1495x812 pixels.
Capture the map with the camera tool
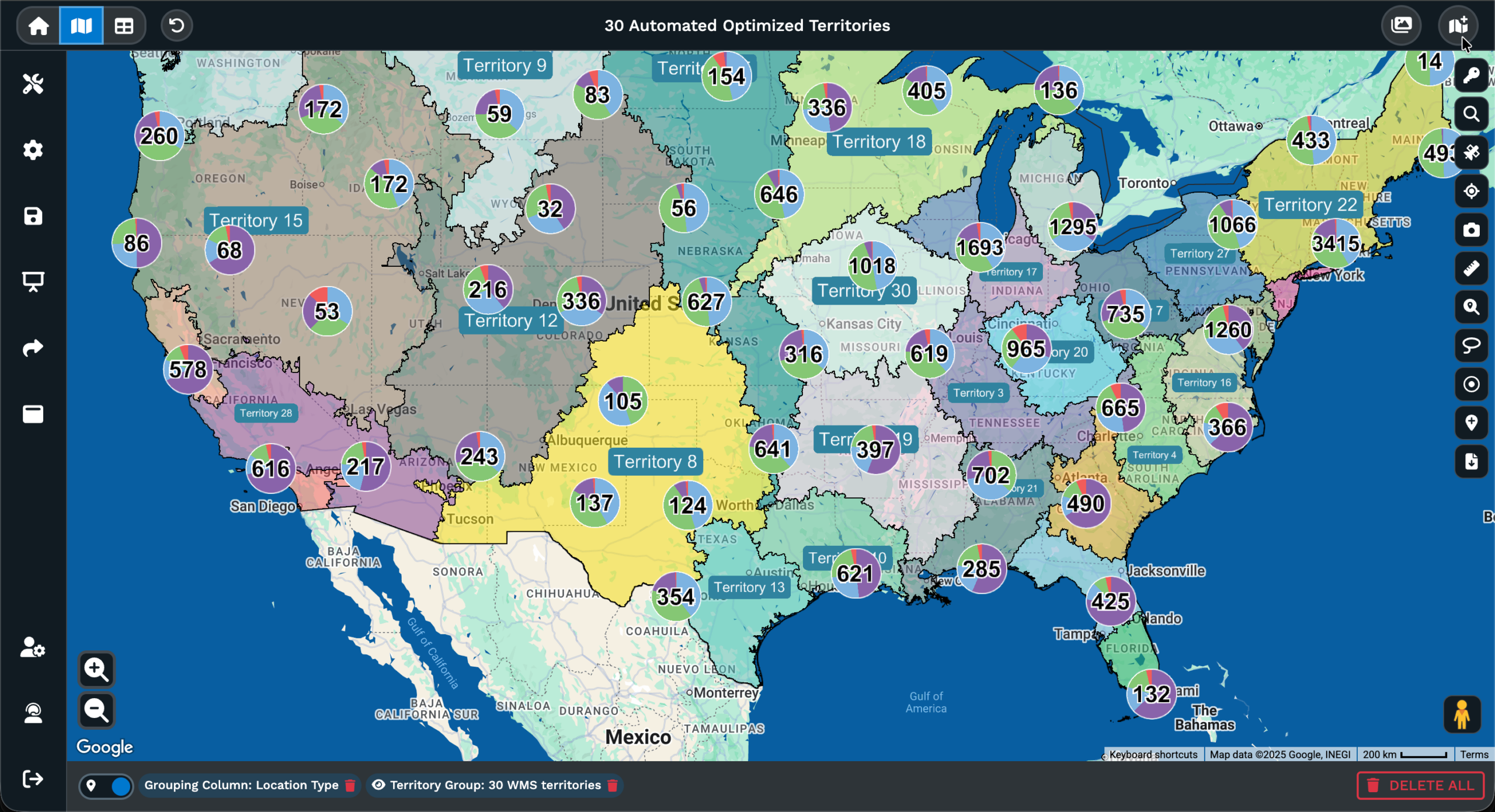click(1472, 230)
